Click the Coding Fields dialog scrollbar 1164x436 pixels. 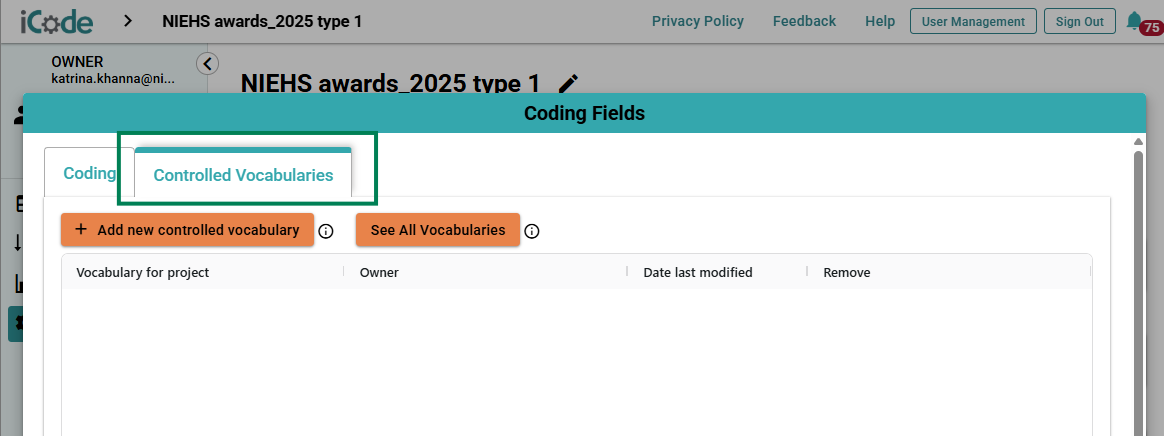[x=1138, y=292]
